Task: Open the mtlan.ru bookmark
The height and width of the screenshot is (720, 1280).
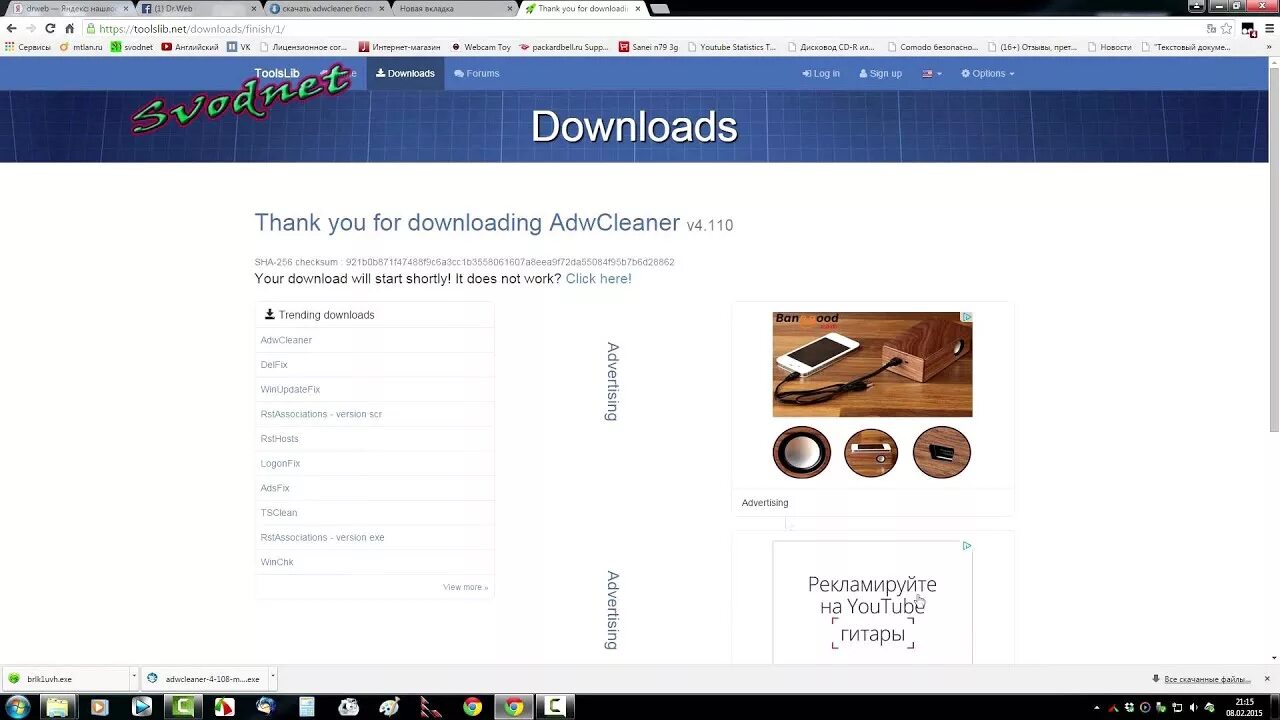Action: (x=81, y=47)
